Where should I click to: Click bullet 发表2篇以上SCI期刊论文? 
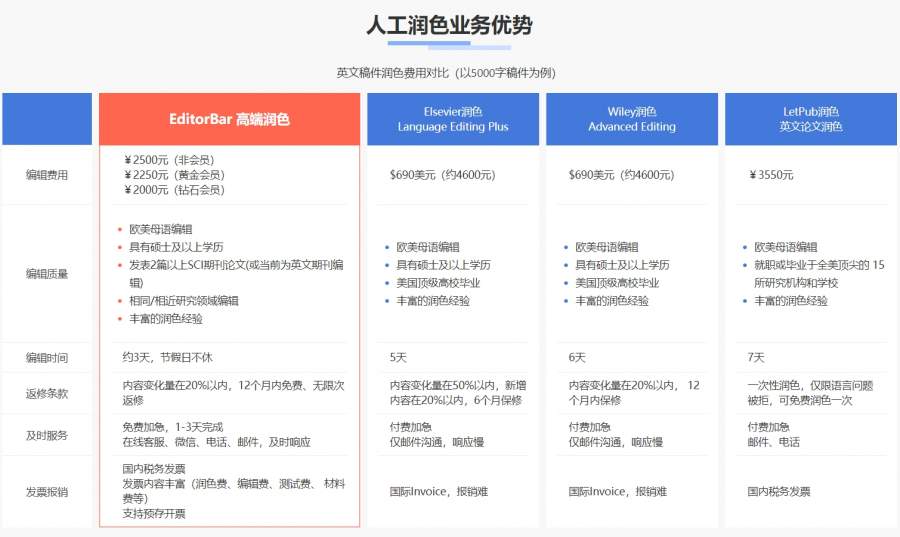(236, 274)
